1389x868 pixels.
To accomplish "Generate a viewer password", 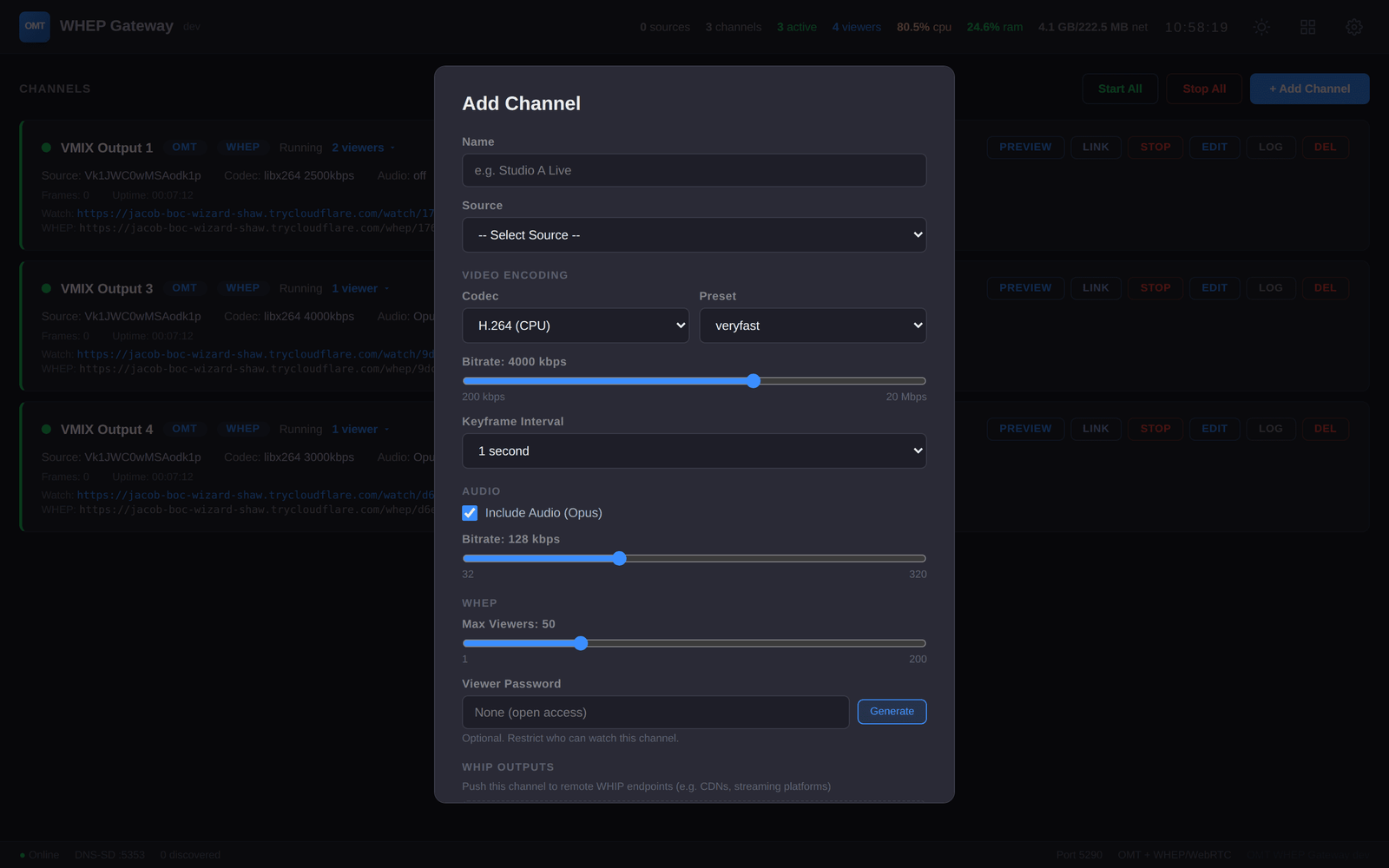I will pyautogui.click(x=892, y=711).
